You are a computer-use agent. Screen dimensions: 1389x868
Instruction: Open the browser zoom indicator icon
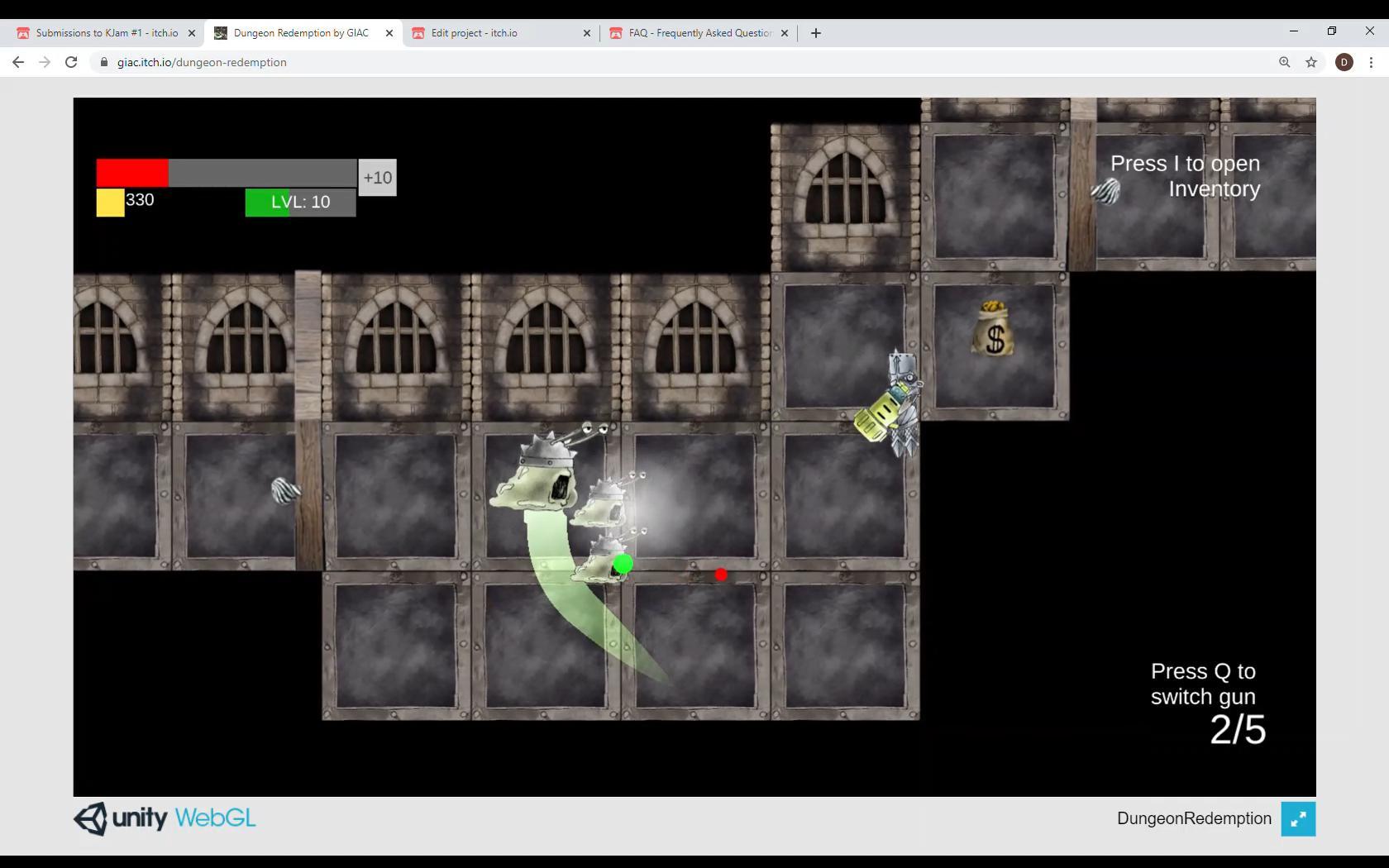[x=1284, y=62]
